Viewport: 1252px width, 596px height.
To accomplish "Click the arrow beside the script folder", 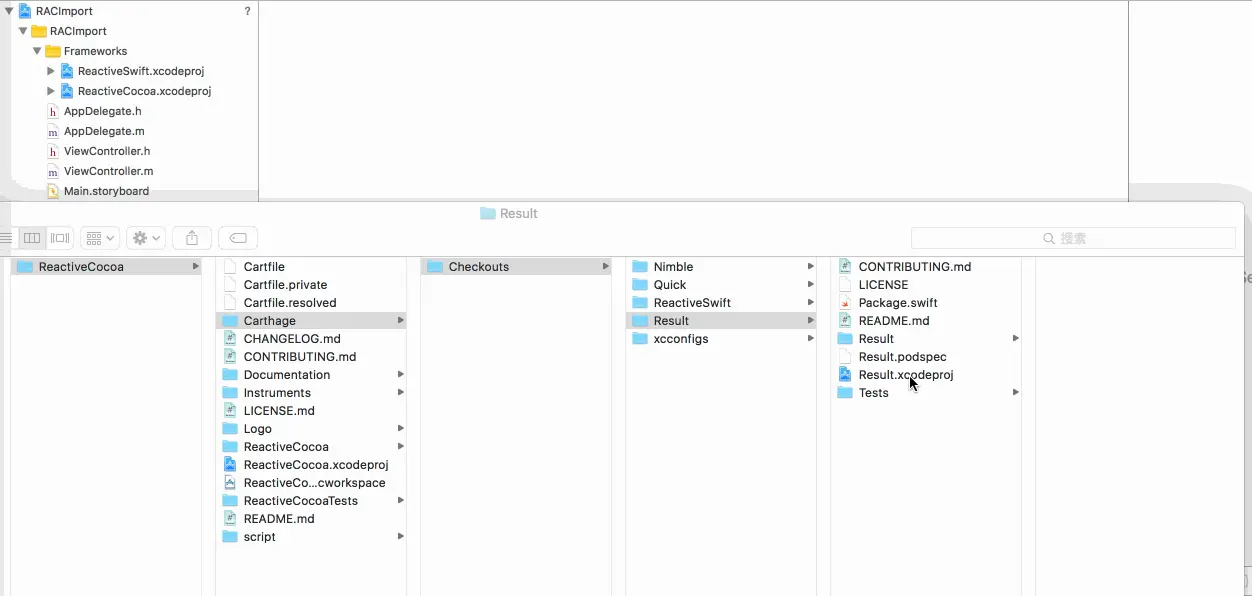I will (400, 537).
